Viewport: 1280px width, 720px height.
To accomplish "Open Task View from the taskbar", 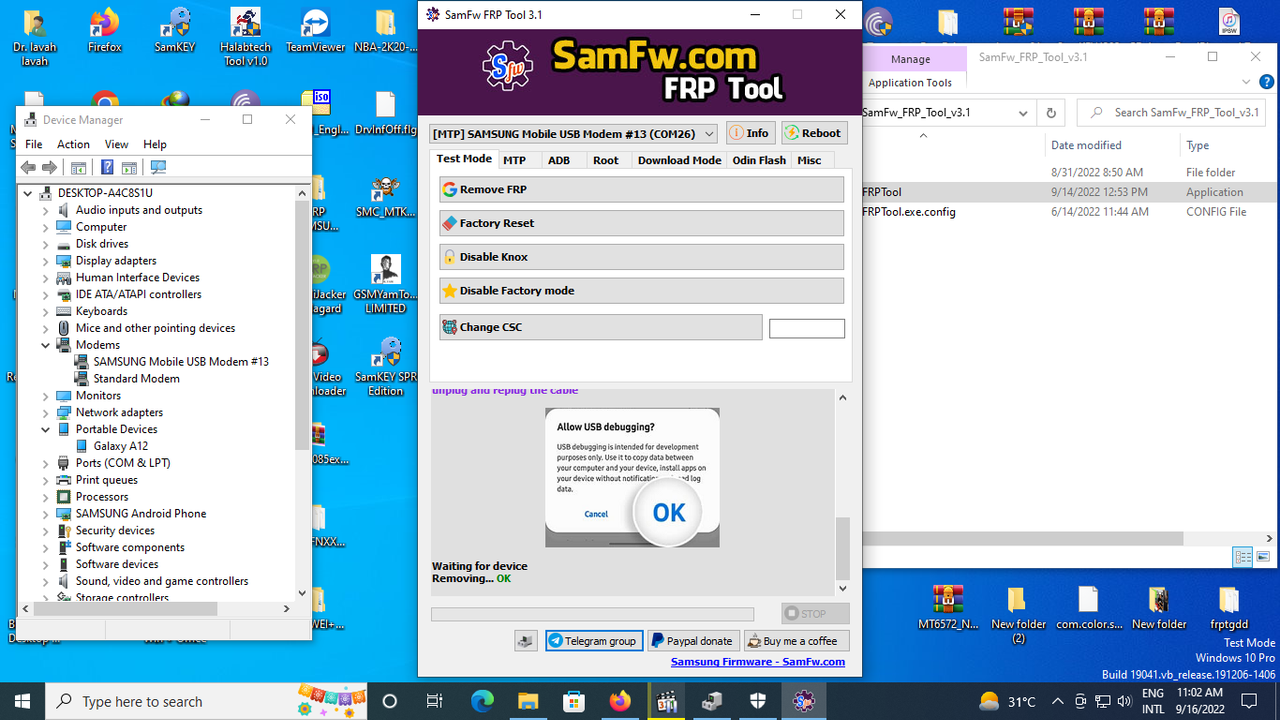I will (435, 701).
